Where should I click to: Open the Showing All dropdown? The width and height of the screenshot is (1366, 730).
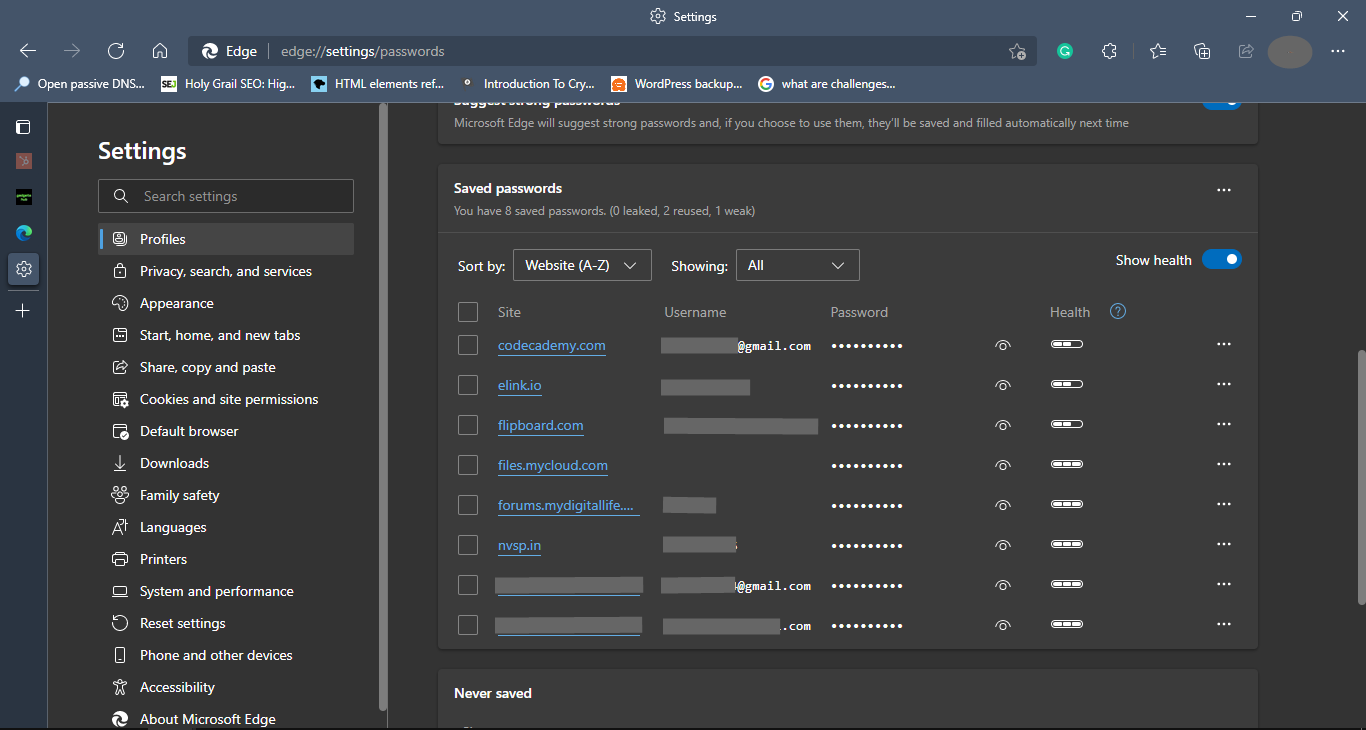tap(797, 265)
